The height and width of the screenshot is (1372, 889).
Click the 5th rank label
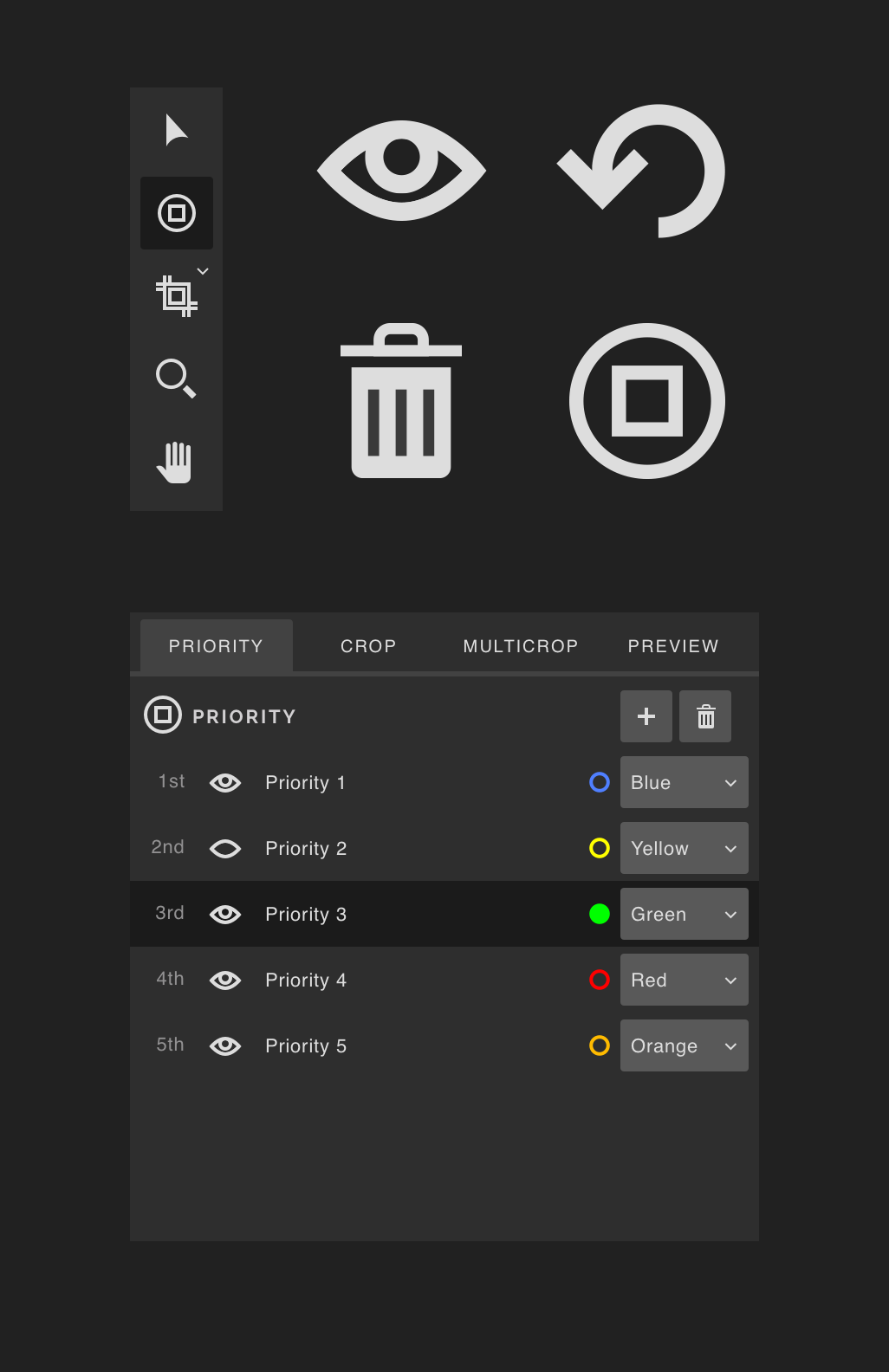(x=171, y=1045)
